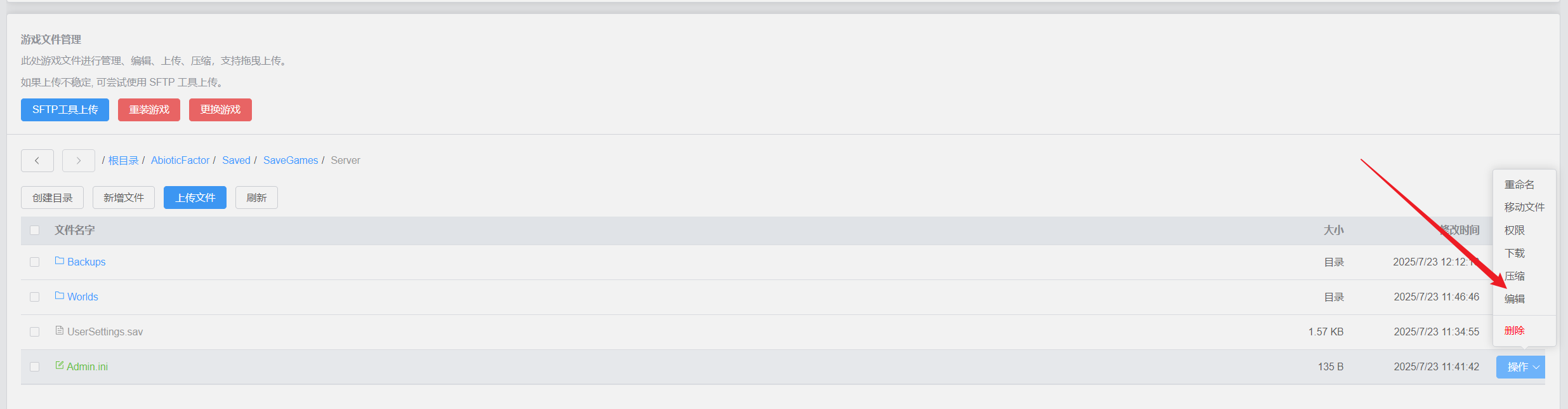Click the Backups folder icon
The width and height of the screenshot is (1568, 409).
[x=60, y=261]
